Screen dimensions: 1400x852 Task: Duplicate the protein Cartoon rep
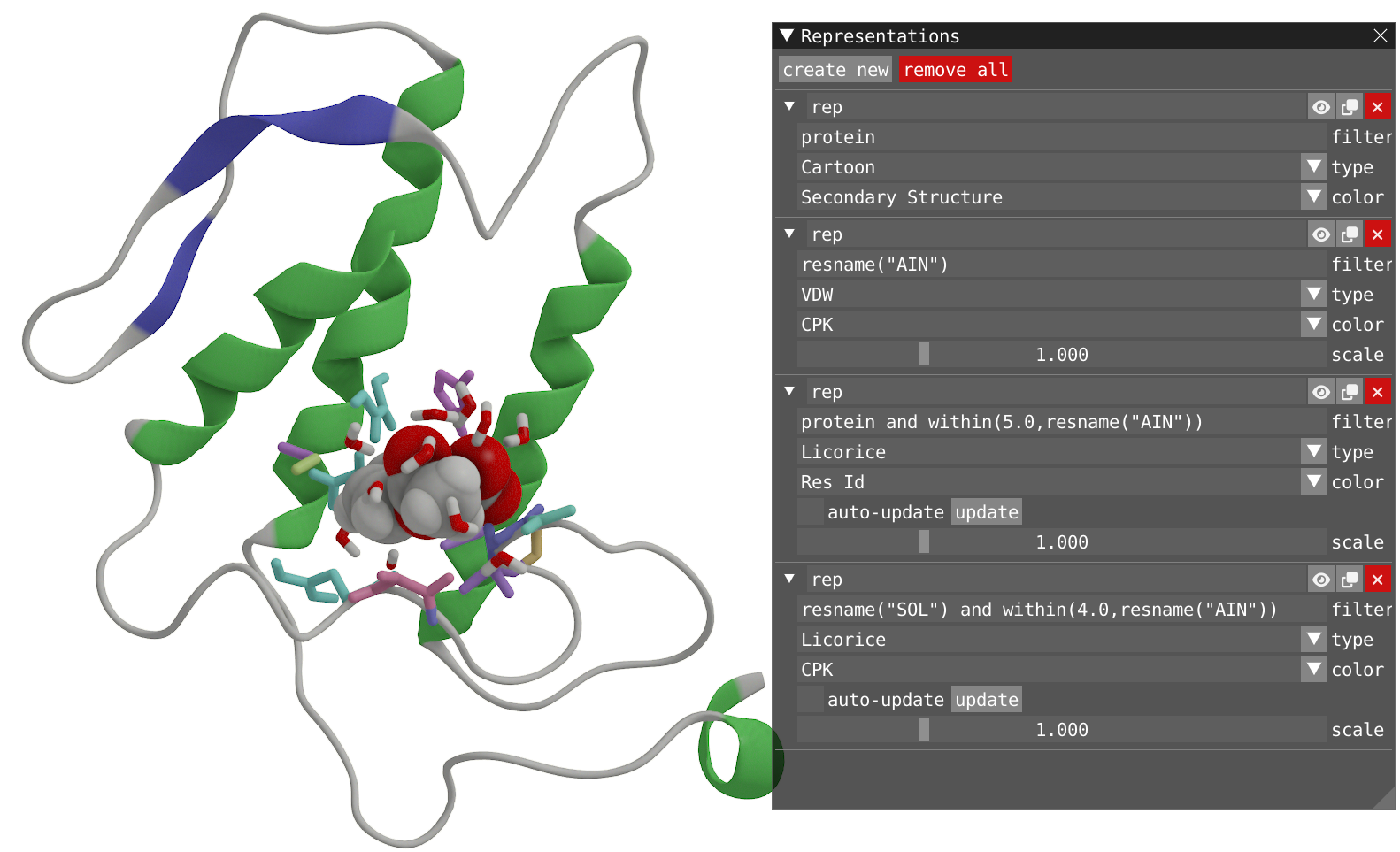(1349, 107)
